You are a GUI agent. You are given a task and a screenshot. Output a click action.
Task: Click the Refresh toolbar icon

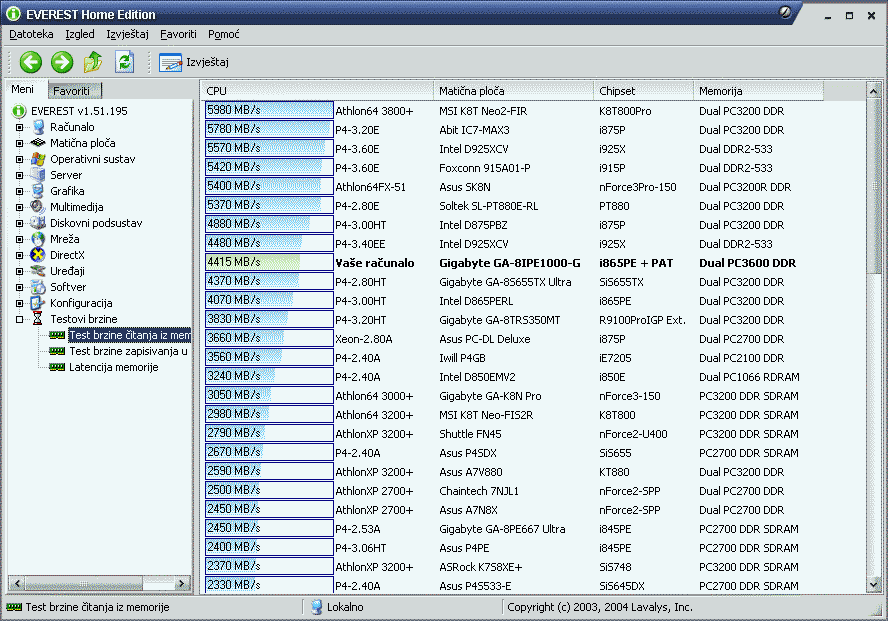[x=124, y=62]
